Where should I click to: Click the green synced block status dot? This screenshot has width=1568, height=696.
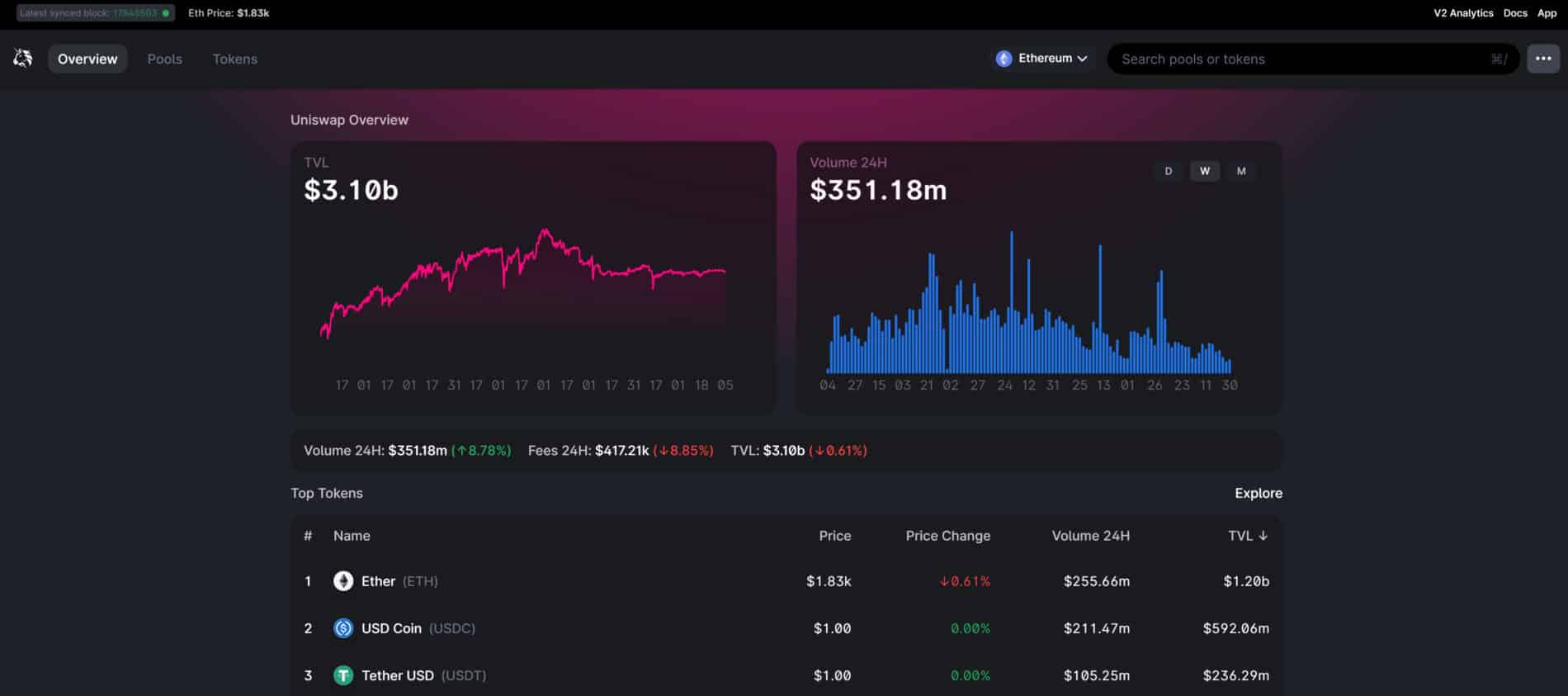pos(166,13)
